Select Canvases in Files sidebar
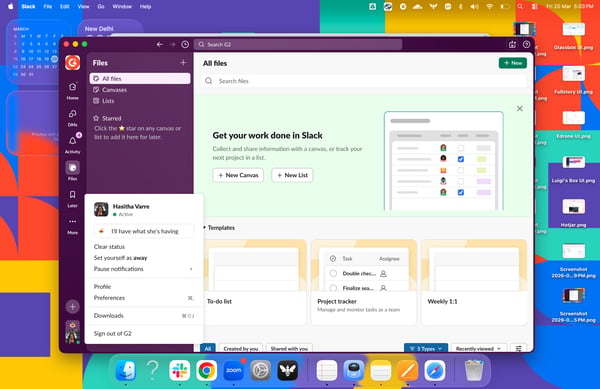This screenshot has width=600, height=389. click(140, 90)
